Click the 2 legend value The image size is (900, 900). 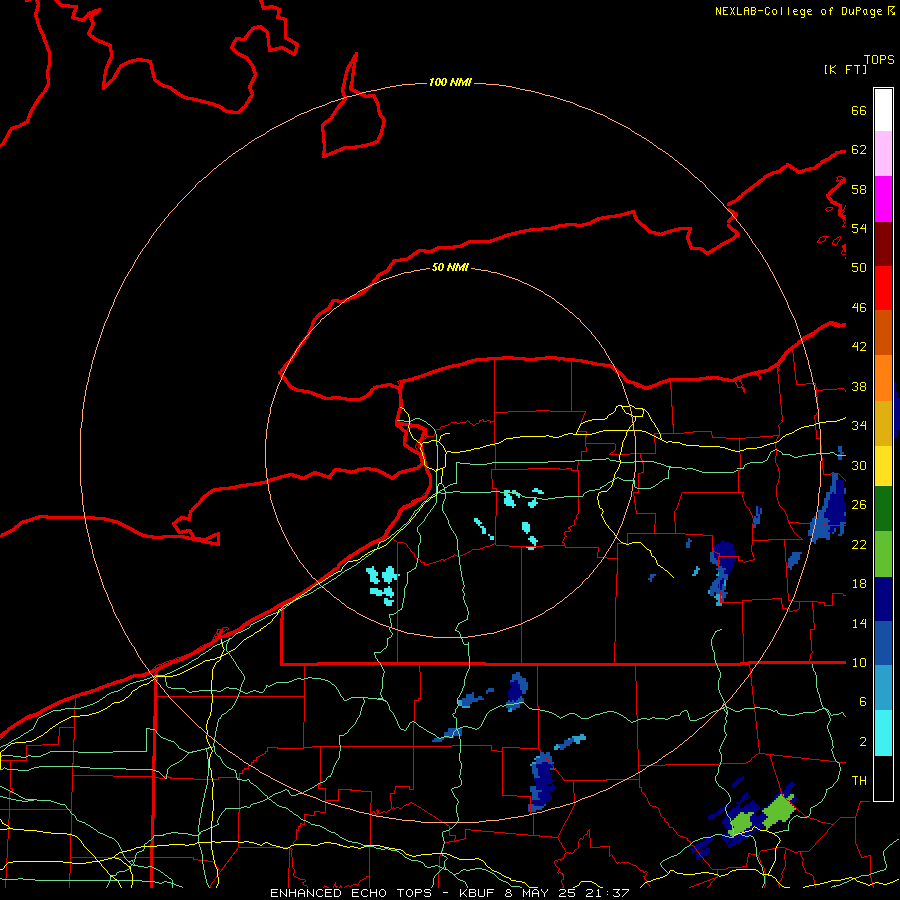coord(863,742)
